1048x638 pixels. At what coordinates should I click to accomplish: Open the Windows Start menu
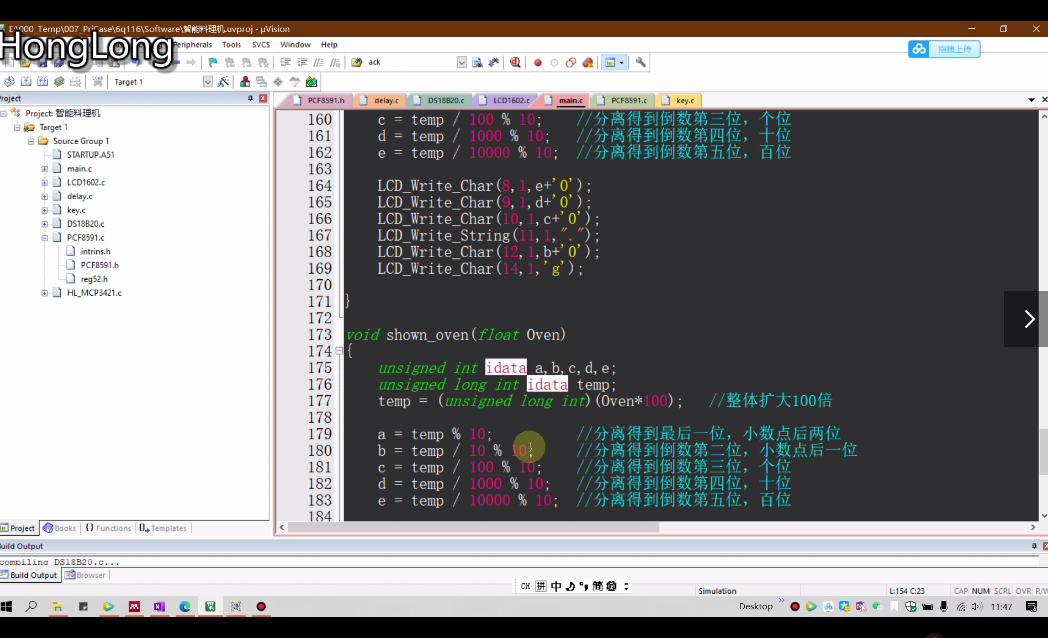7,607
